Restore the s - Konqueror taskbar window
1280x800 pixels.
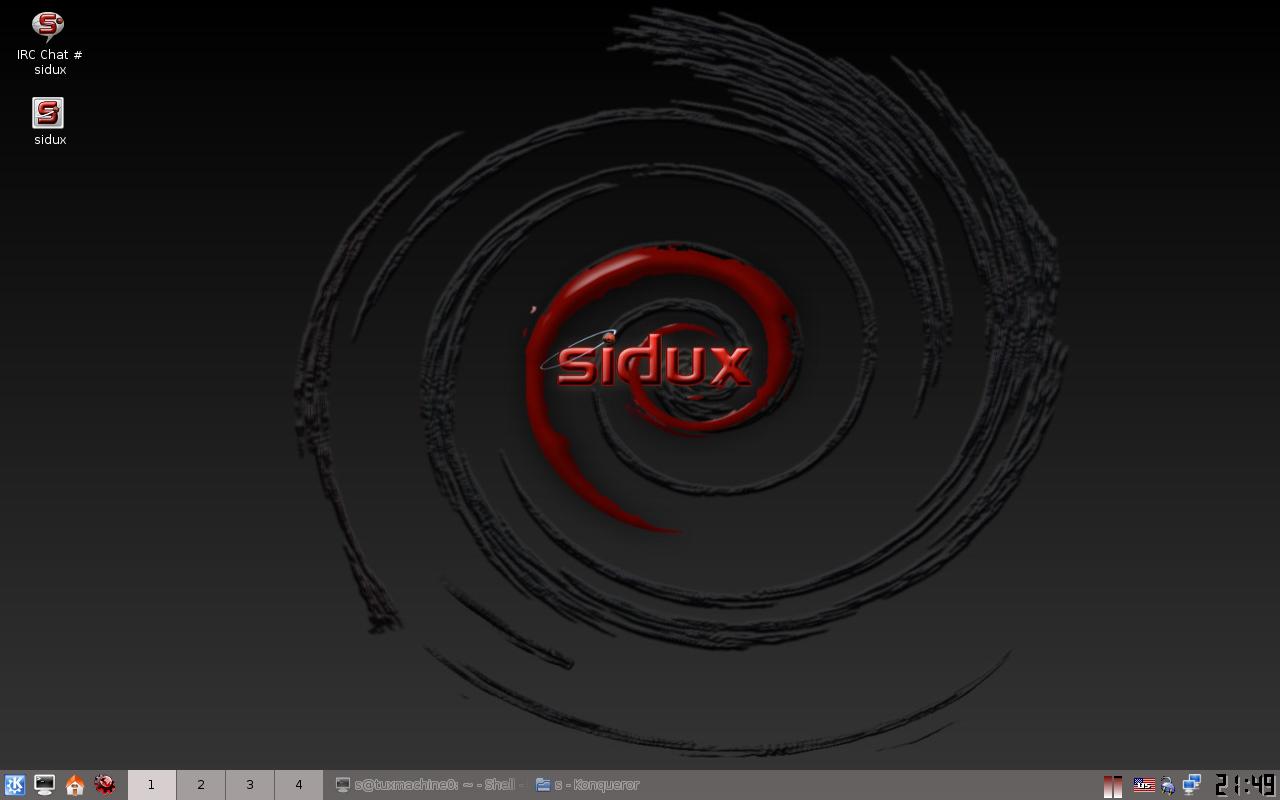(587, 785)
